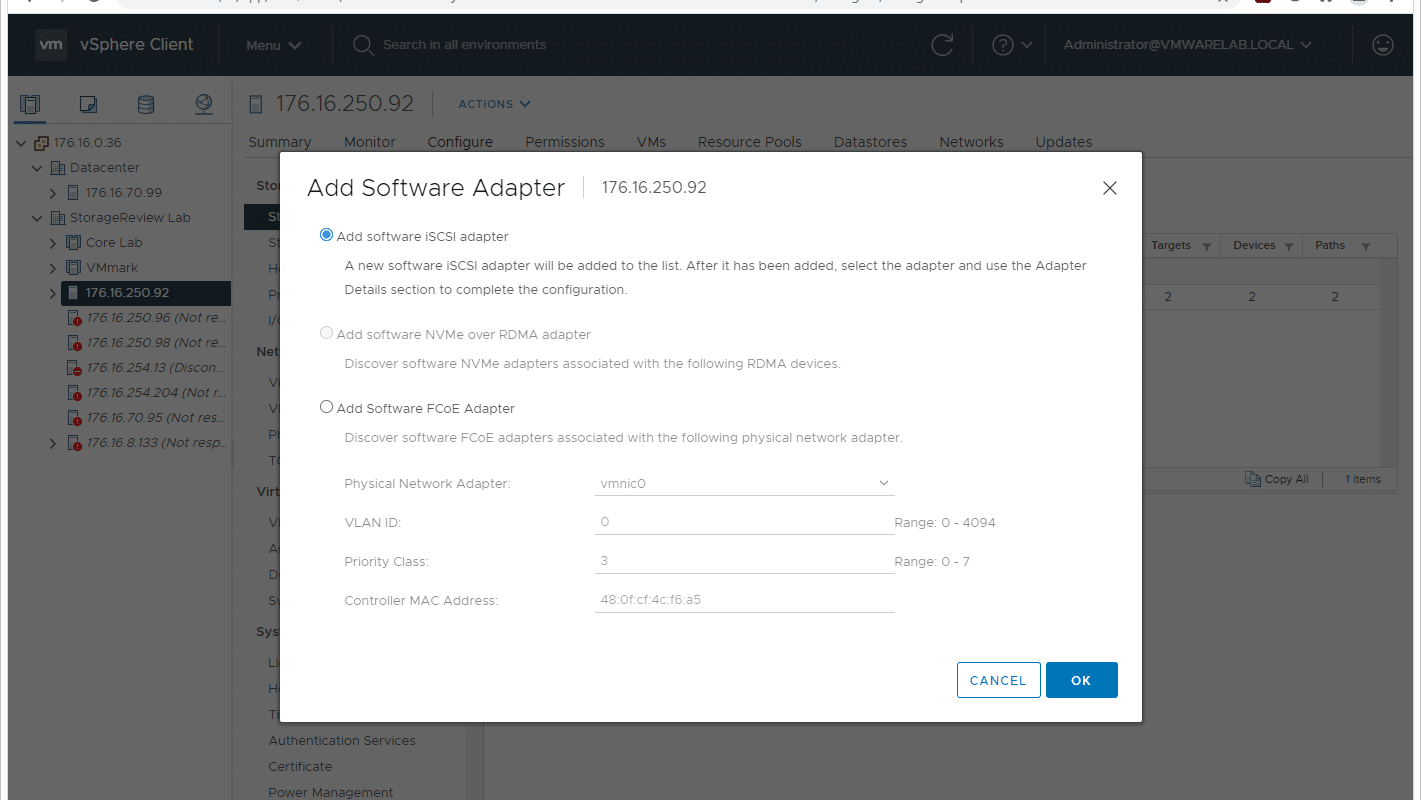Switch to the Summary tab
This screenshot has width=1421, height=800.
pyautogui.click(x=280, y=142)
